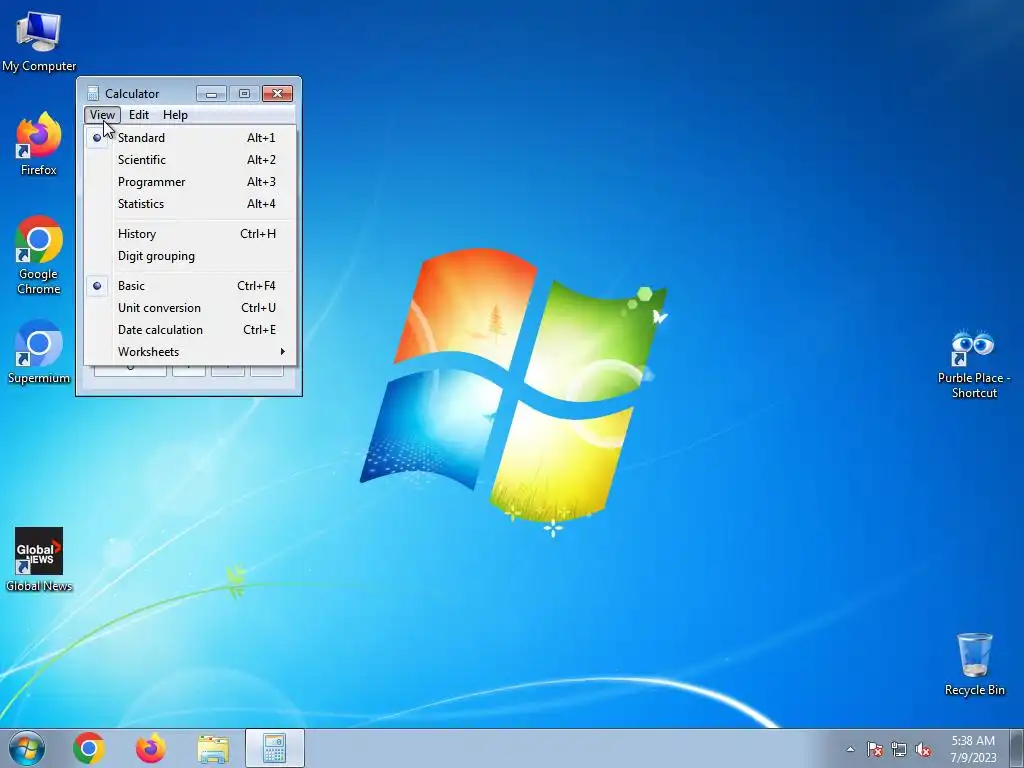
Task: Open Date calculation panel
Action: point(189,330)
